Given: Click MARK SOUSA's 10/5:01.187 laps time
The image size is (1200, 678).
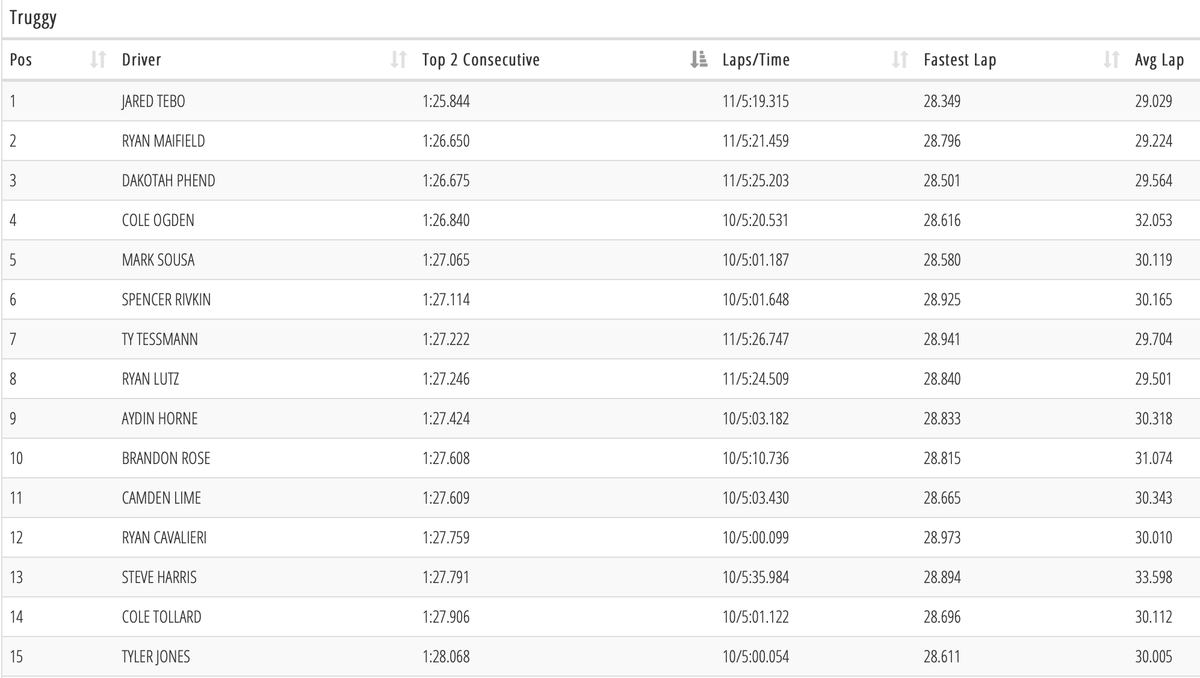Looking at the screenshot, I should (x=755, y=260).
